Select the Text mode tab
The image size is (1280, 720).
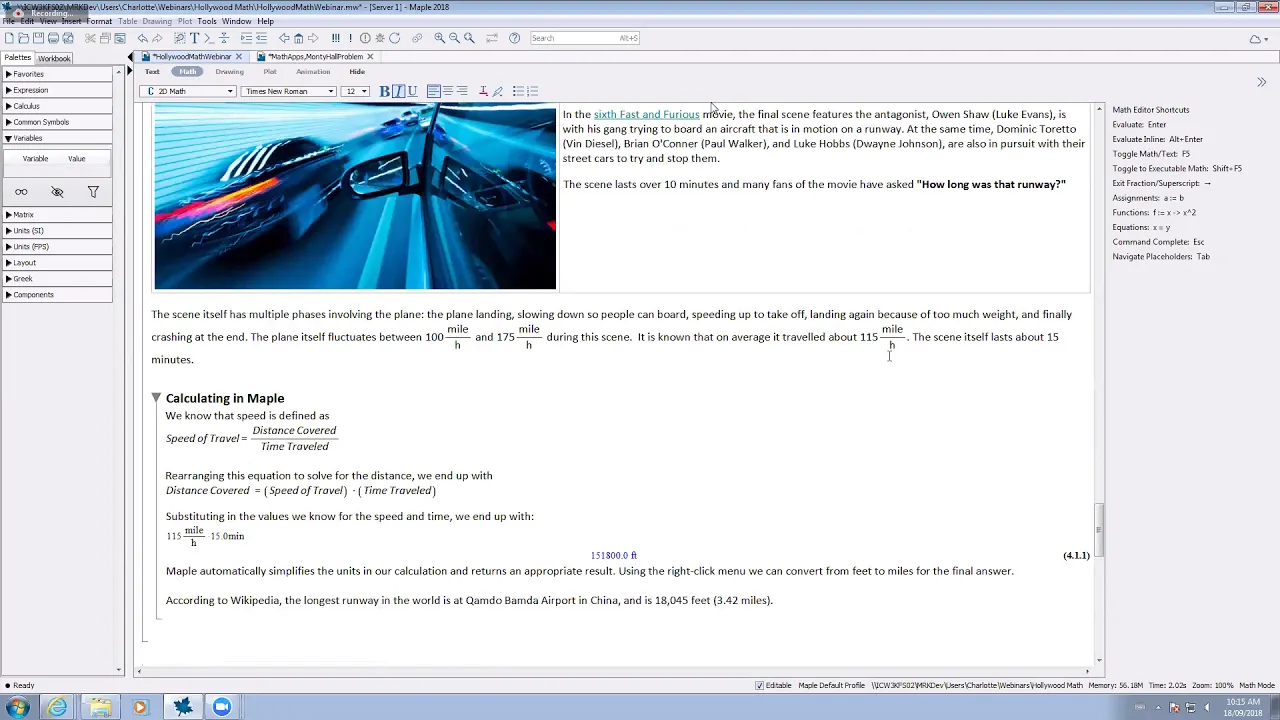click(x=152, y=72)
